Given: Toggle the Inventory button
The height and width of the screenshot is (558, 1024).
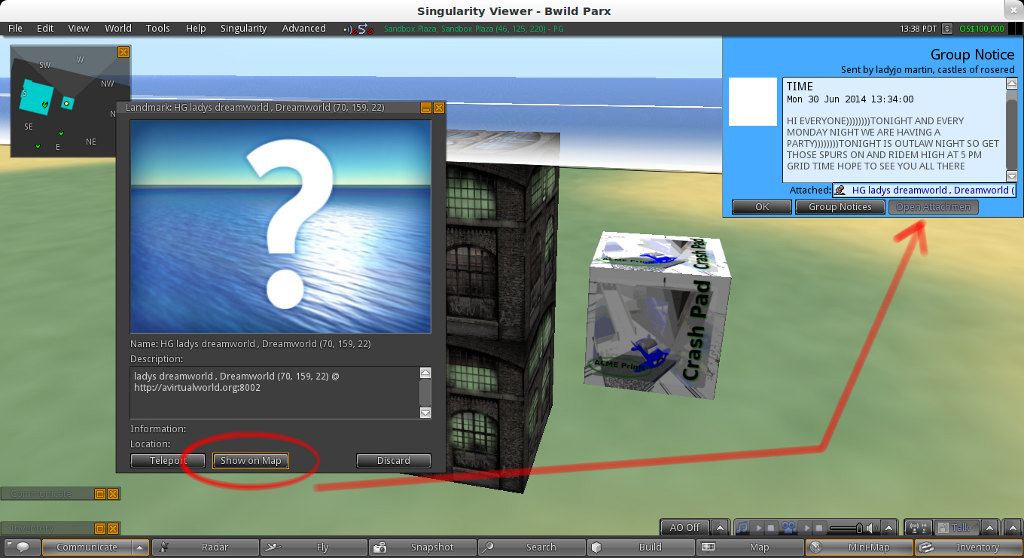Looking at the screenshot, I should tap(968, 547).
